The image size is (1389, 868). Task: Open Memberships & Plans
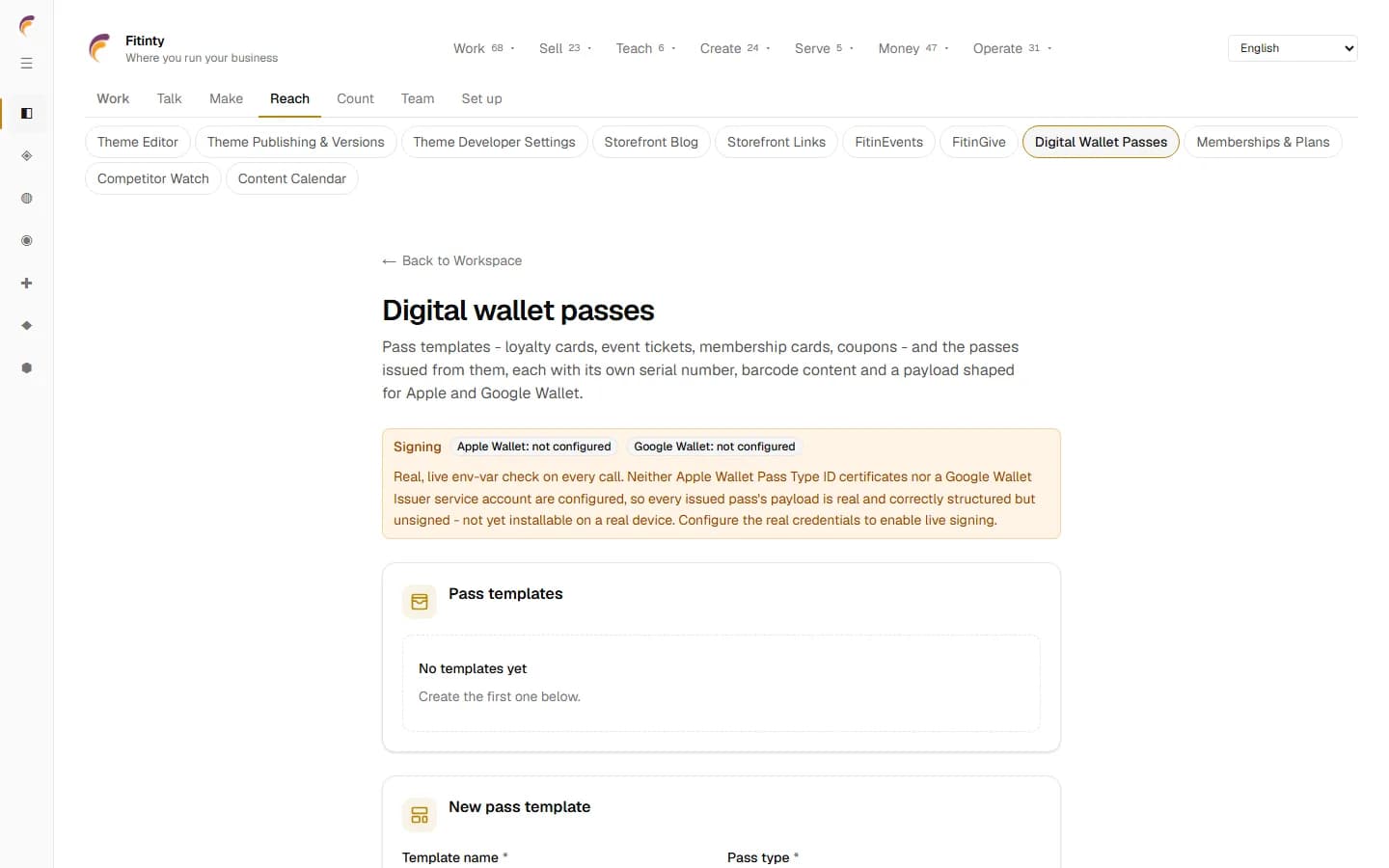[1263, 142]
